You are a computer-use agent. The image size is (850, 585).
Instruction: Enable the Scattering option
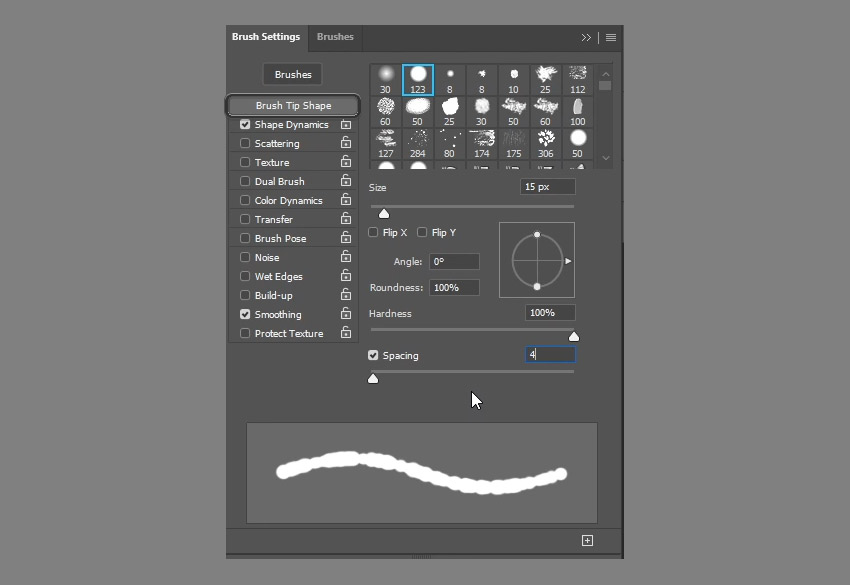245,143
